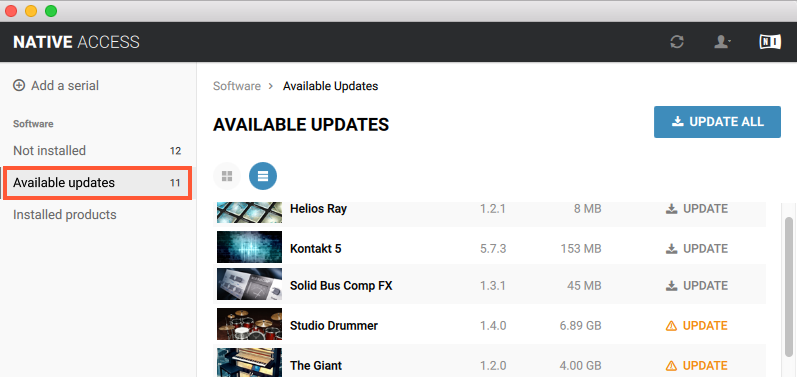This screenshot has height=377, width=797.
Task: Click The Giant product name
Action: click(x=316, y=365)
